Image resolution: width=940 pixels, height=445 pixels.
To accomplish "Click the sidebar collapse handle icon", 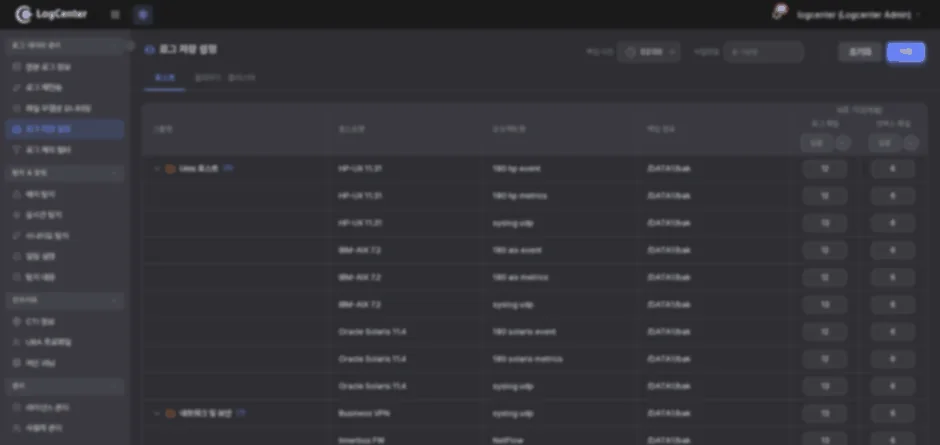I will click(x=130, y=46).
